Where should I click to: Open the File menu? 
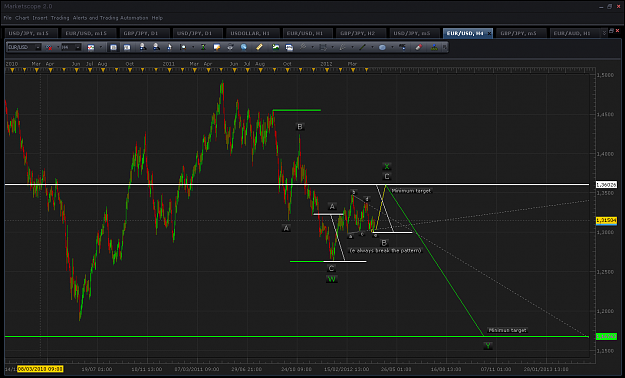[x=7, y=18]
